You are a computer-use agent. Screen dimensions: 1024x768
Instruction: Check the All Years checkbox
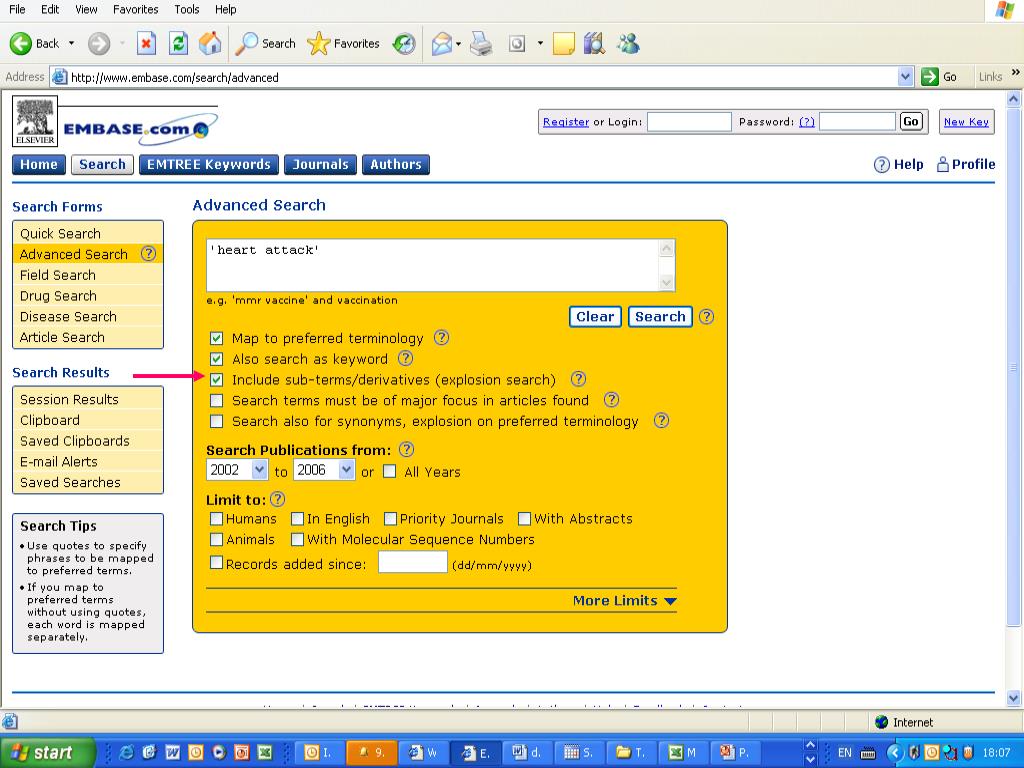pyautogui.click(x=389, y=472)
